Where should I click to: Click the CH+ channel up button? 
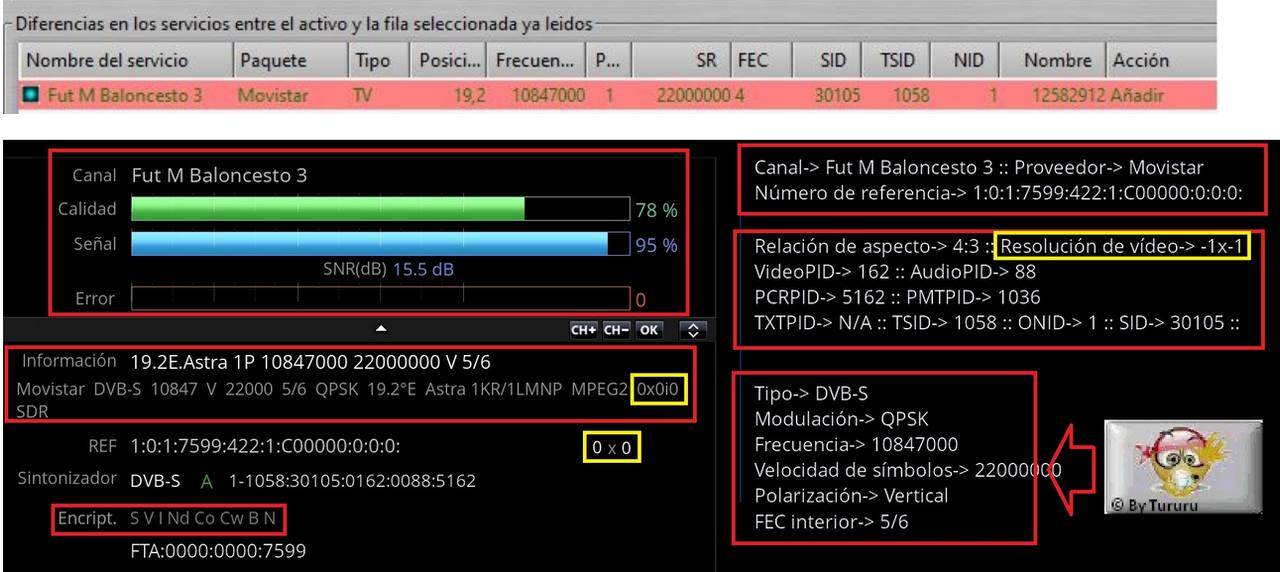(x=584, y=330)
